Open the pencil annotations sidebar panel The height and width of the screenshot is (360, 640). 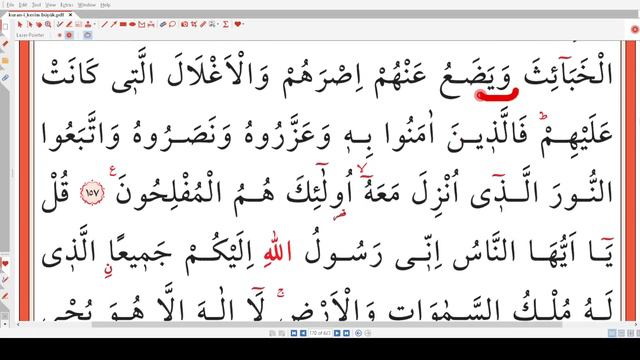(x=5, y=44)
